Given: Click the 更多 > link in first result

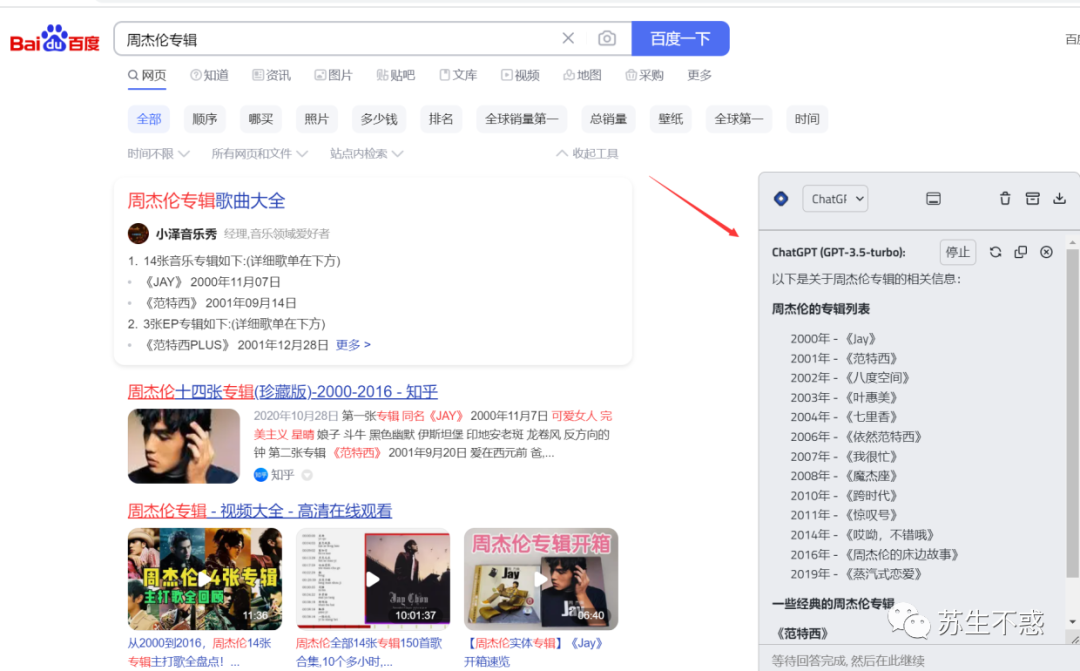Looking at the screenshot, I should 353,344.
